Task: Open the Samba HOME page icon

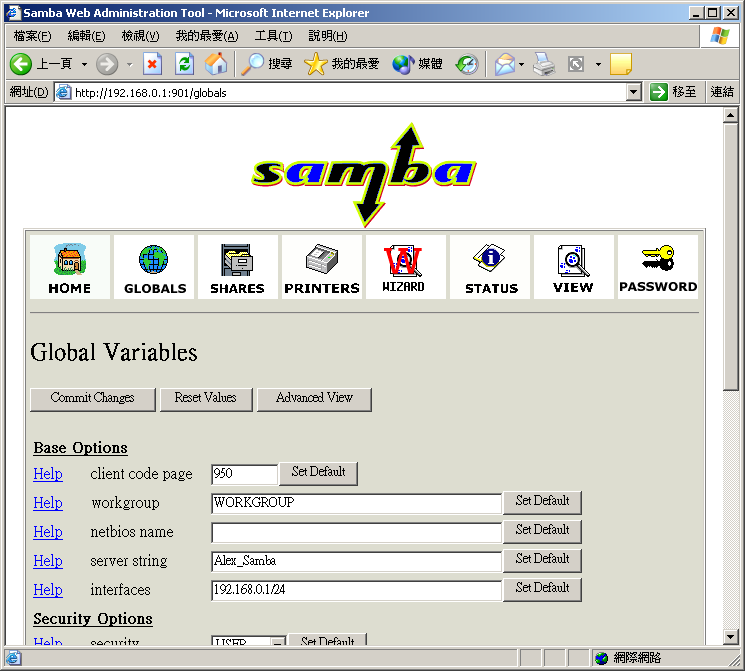Action: tap(70, 267)
